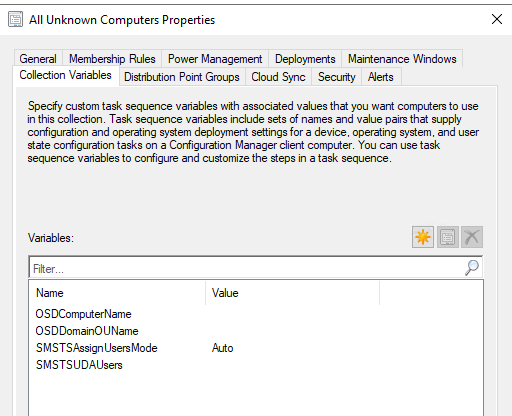This screenshot has height=416, width=512.
Task: Open the Security tab
Action: point(336,77)
